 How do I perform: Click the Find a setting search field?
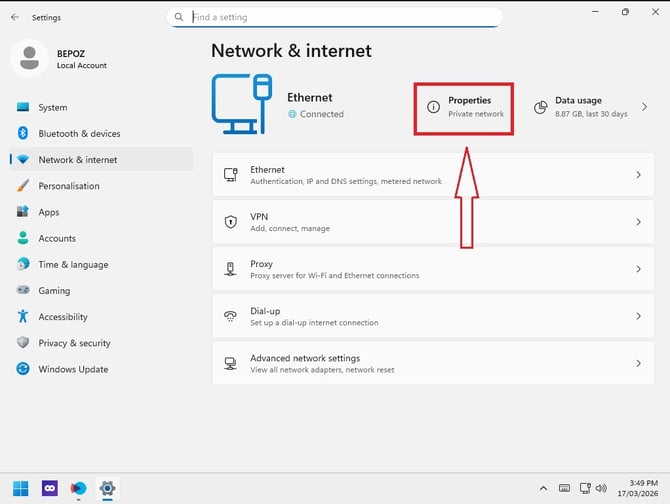(x=335, y=17)
